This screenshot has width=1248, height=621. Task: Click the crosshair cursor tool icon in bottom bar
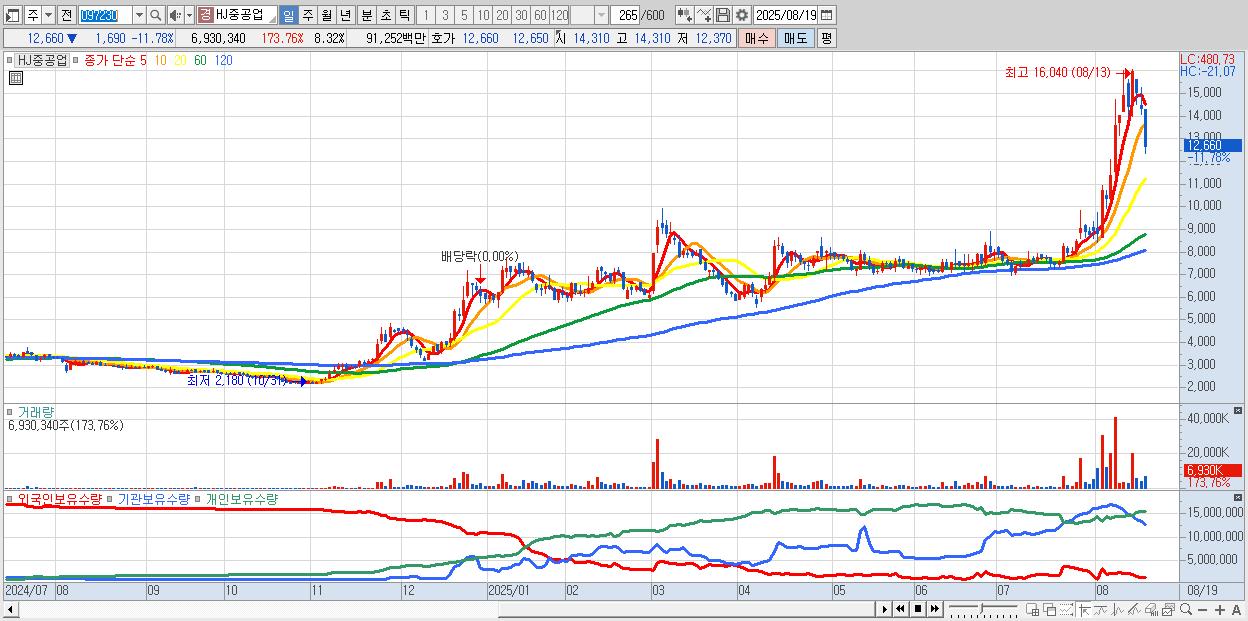click(x=1084, y=609)
